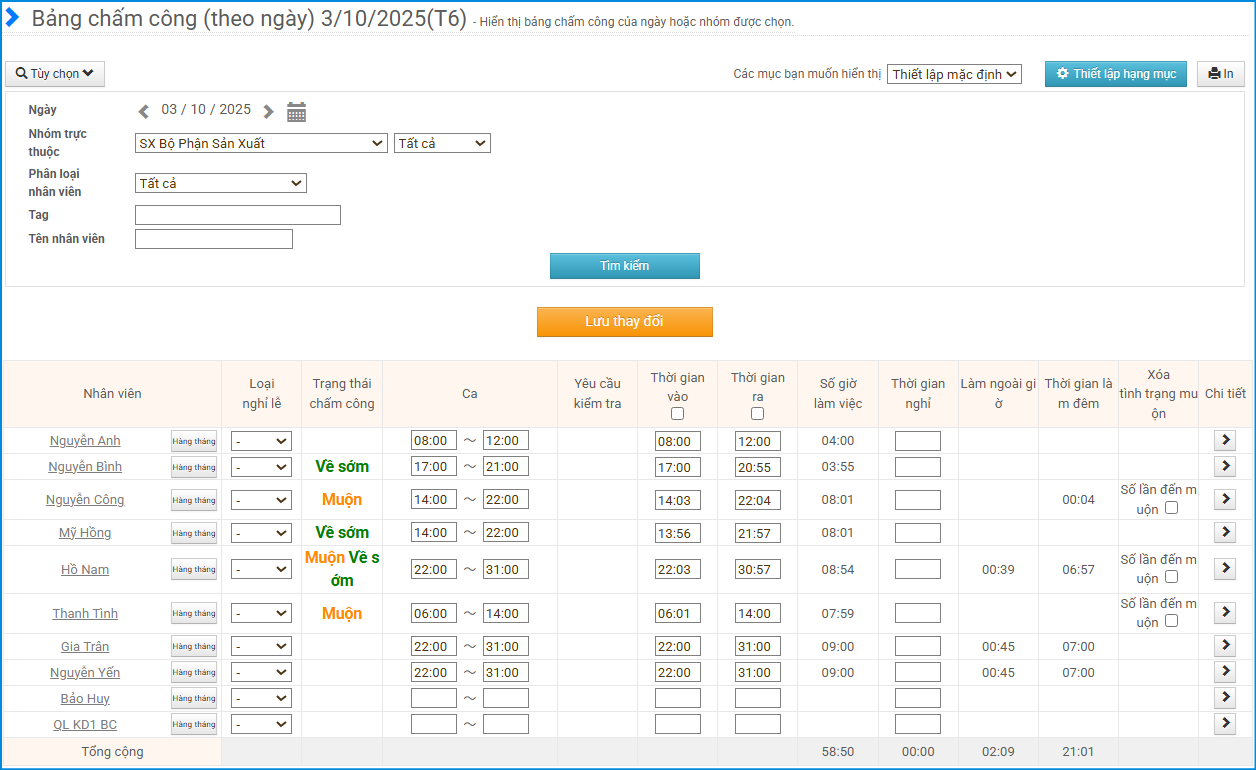Viewport: 1256px width, 770px height.
Task: Go to next day arrow
Action: pos(268,111)
